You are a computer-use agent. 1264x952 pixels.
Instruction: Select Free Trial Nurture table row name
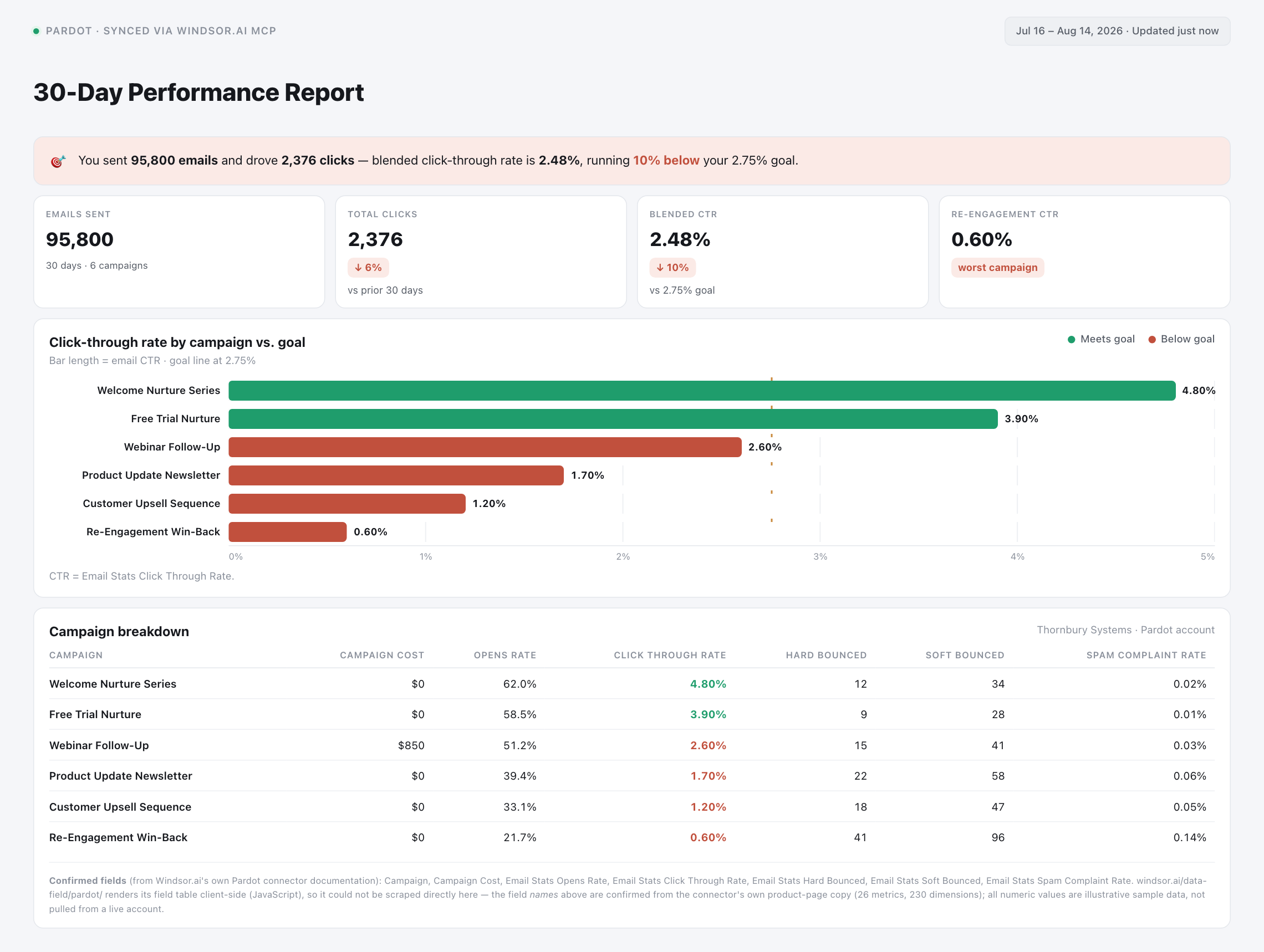95,714
